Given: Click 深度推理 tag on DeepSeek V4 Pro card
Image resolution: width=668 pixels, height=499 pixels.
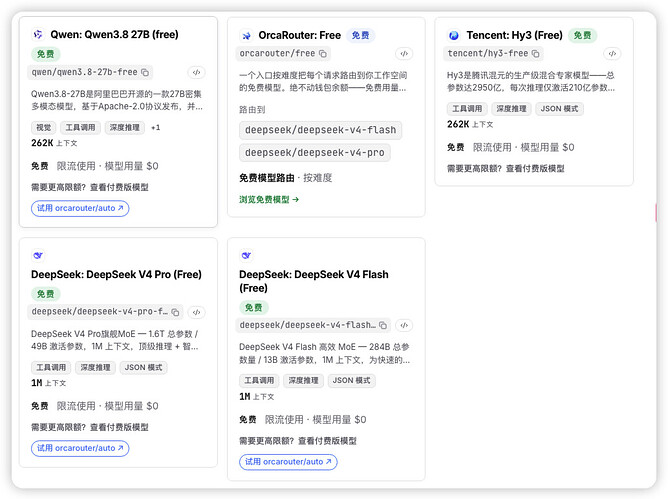Looking at the screenshot, I should tap(95, 367).
